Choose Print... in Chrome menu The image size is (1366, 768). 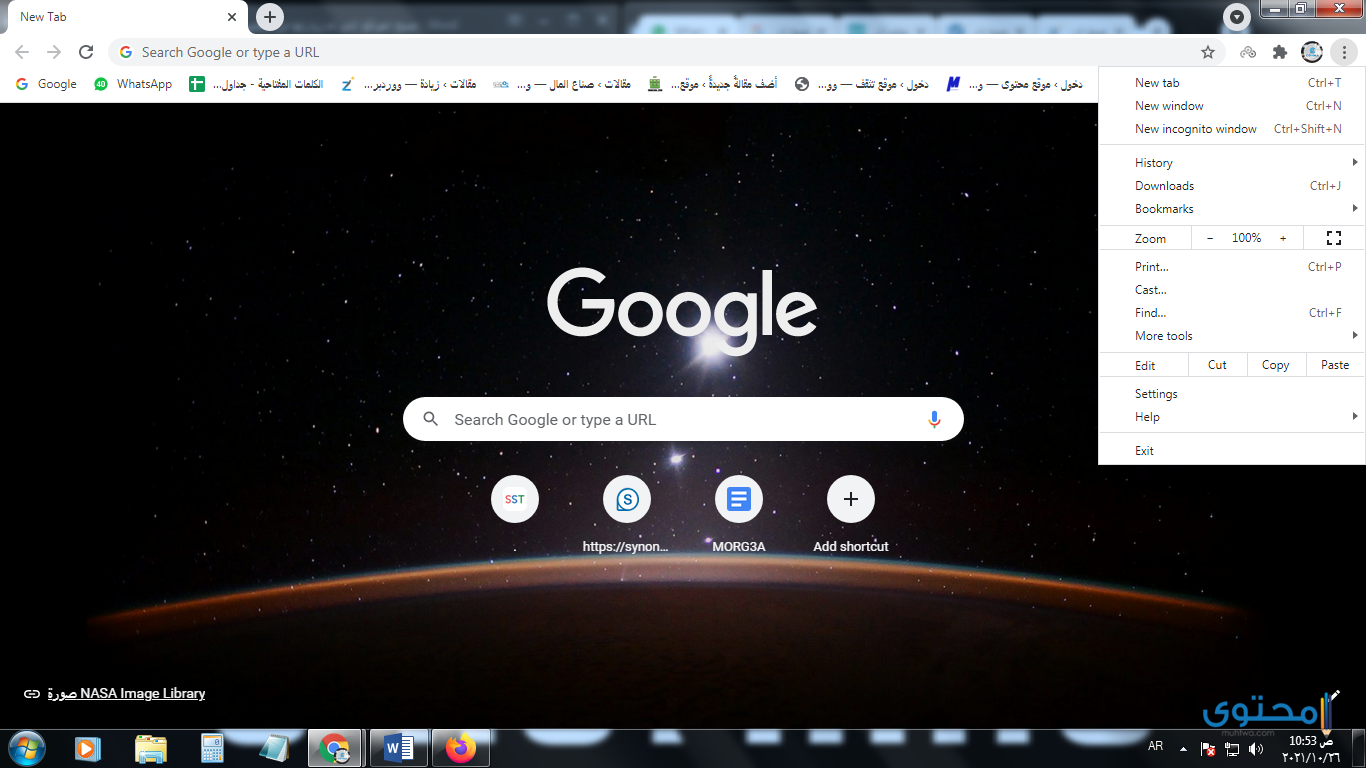[x=1232, y=267]
